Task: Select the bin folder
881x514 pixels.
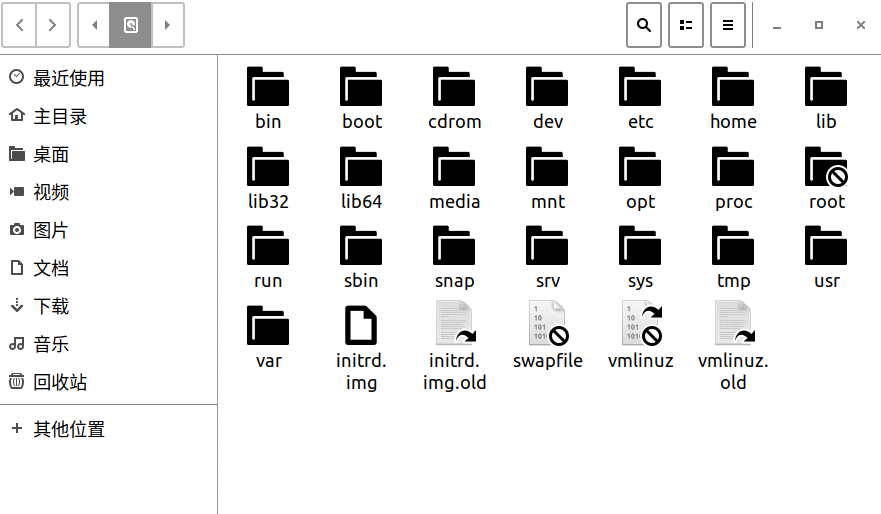Action: pyautogui.click(x=268, y=98)
